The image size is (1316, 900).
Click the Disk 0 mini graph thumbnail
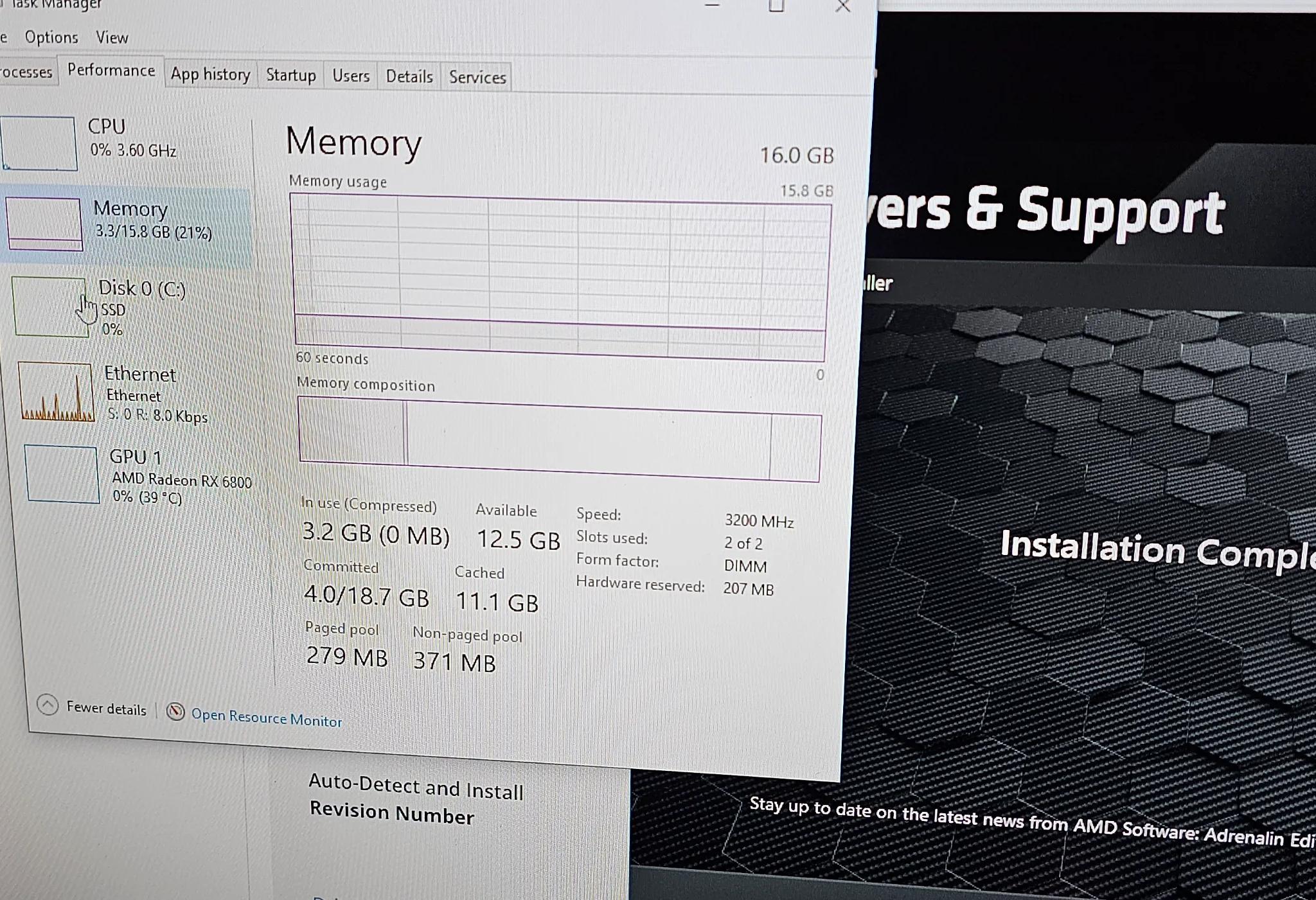coord(50,307)
